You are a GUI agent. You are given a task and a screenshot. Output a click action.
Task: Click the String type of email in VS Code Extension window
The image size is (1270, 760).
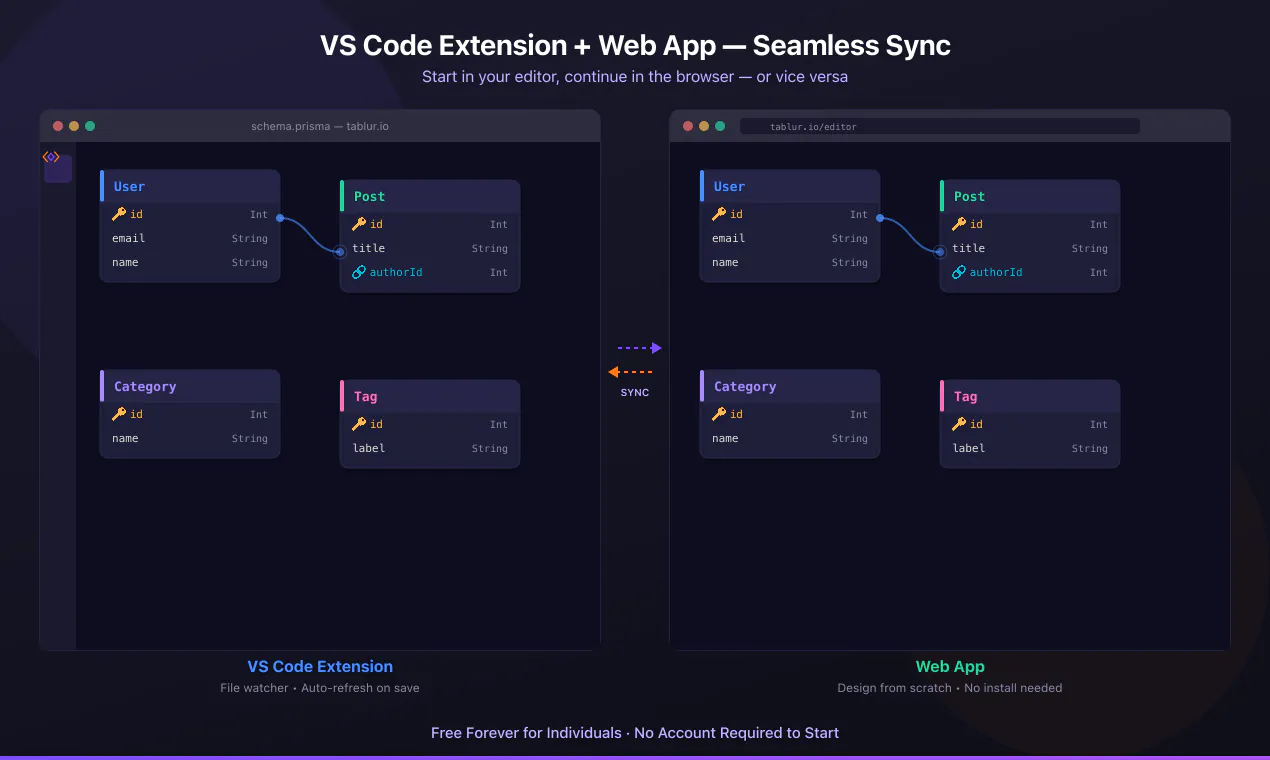click(250, 239)
